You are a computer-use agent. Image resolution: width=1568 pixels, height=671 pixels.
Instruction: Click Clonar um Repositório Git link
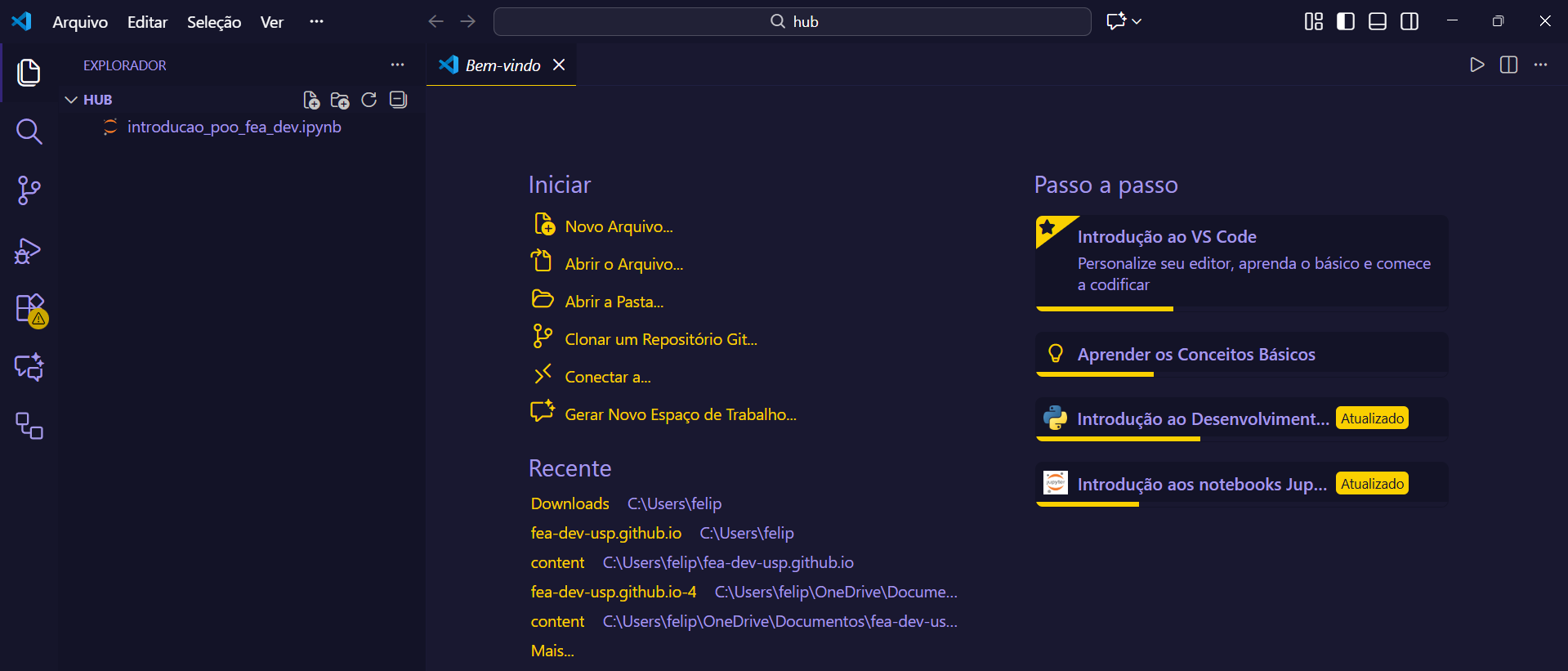click(x=660, y=339)
